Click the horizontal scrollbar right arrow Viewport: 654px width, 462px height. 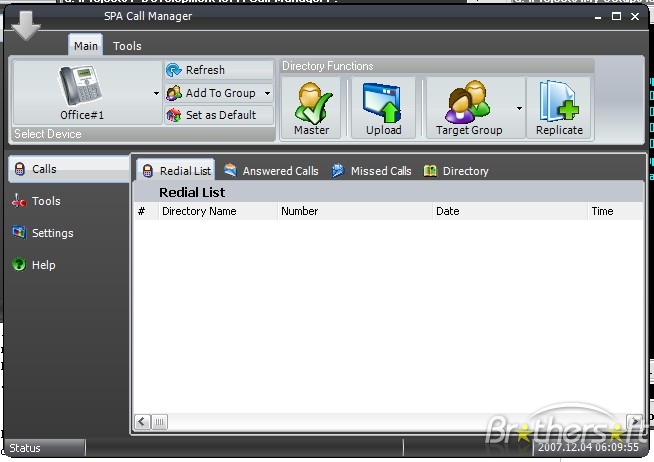(634, 422)
